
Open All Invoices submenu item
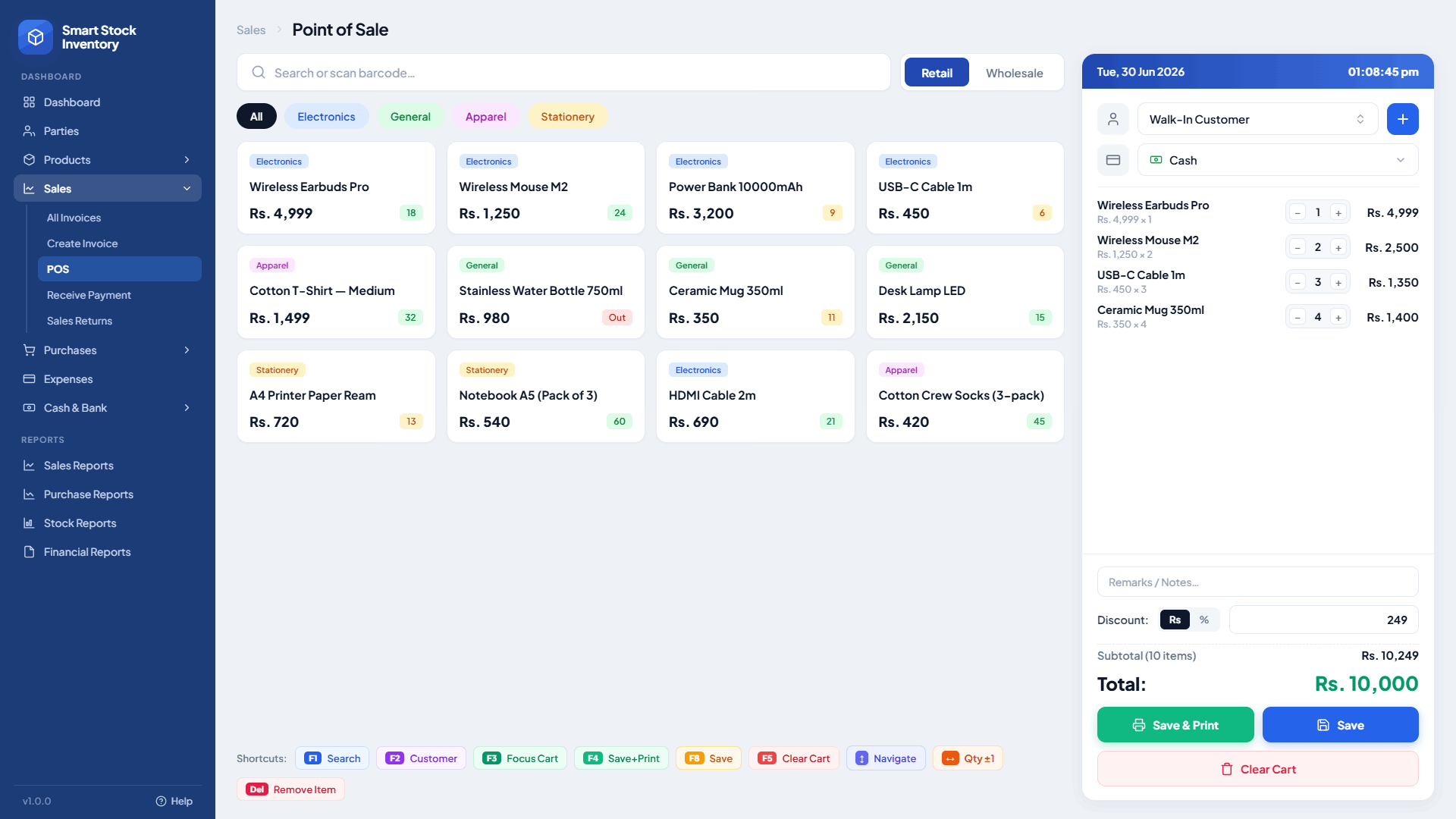coord(120,218)
